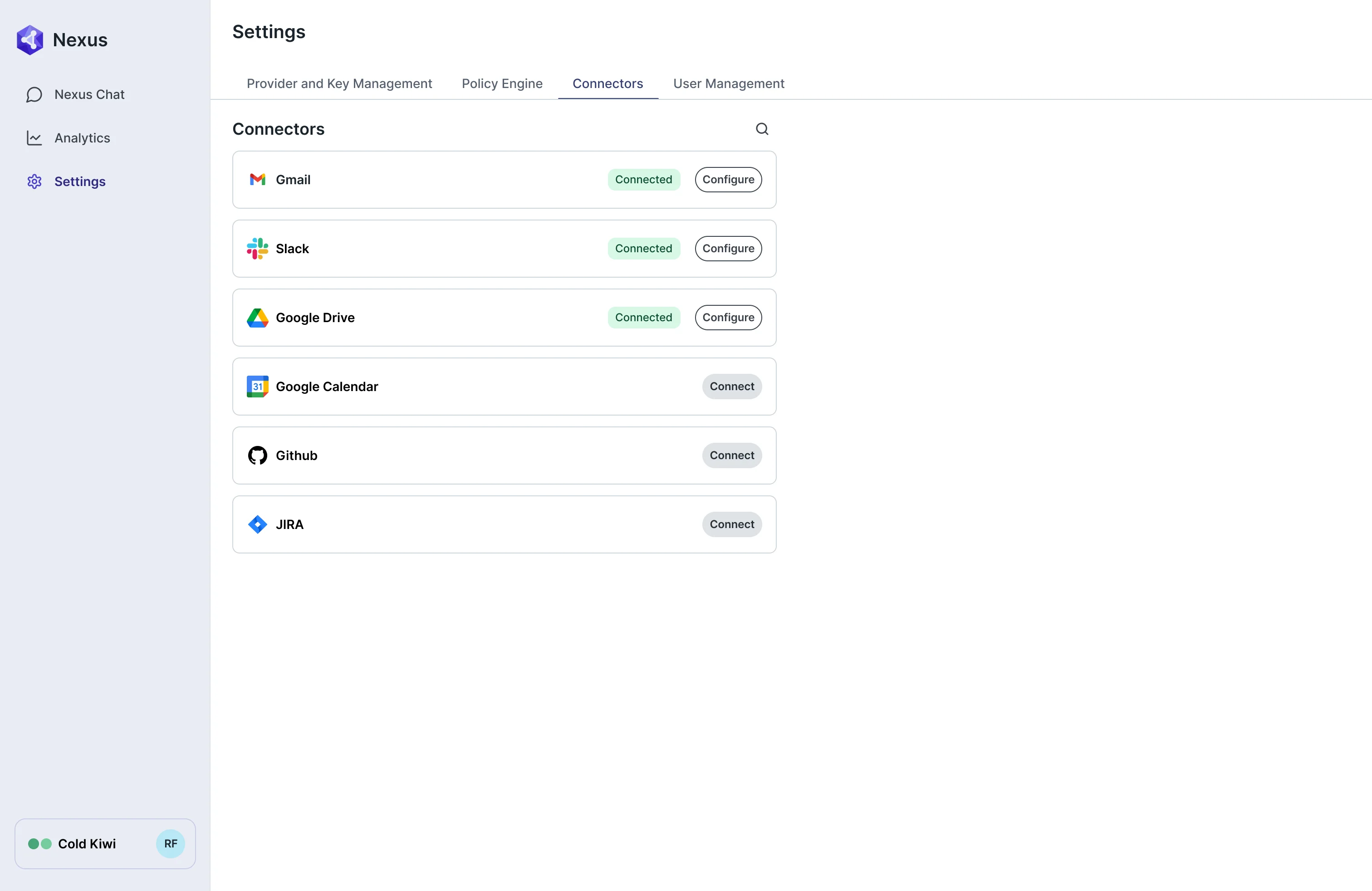This screenshot has width=1372, height=891.
Task: Click the JIRA diamond icon
Action: click(257, 524)
